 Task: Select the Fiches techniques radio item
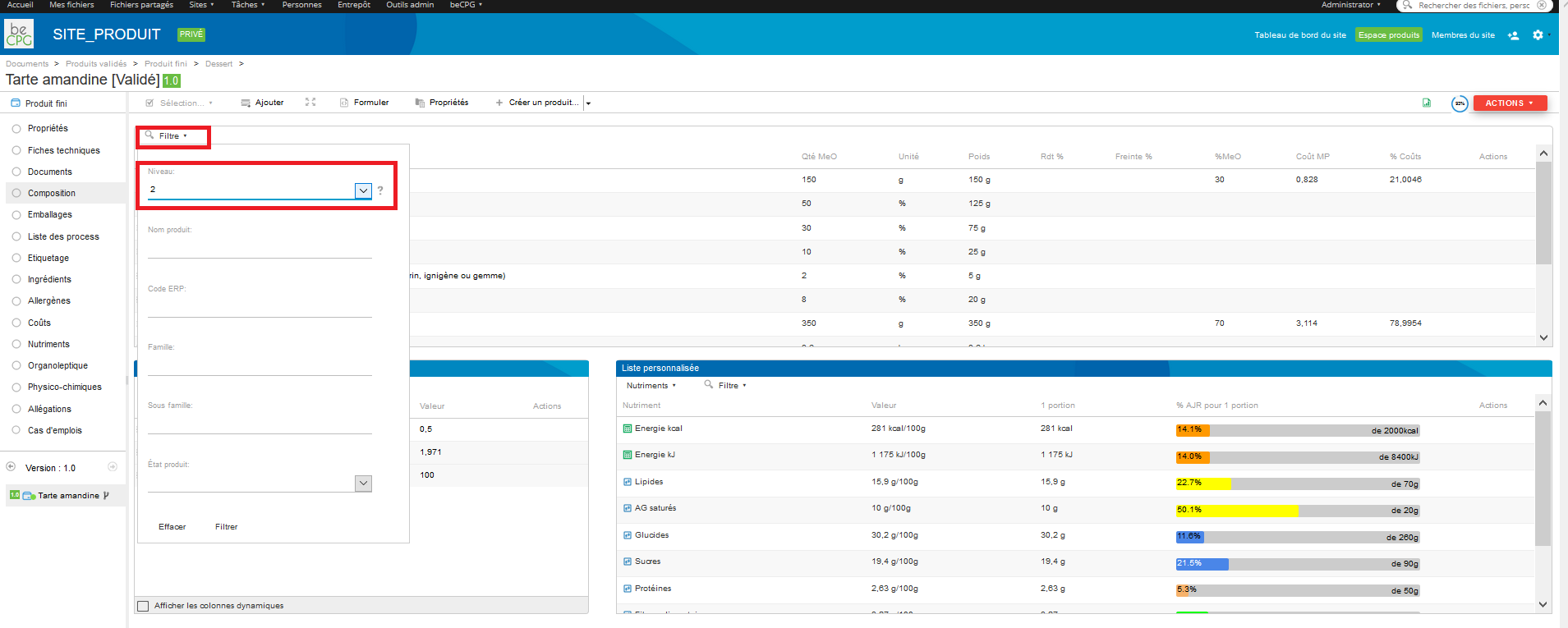pyautogui.click(x=16, y=150)
